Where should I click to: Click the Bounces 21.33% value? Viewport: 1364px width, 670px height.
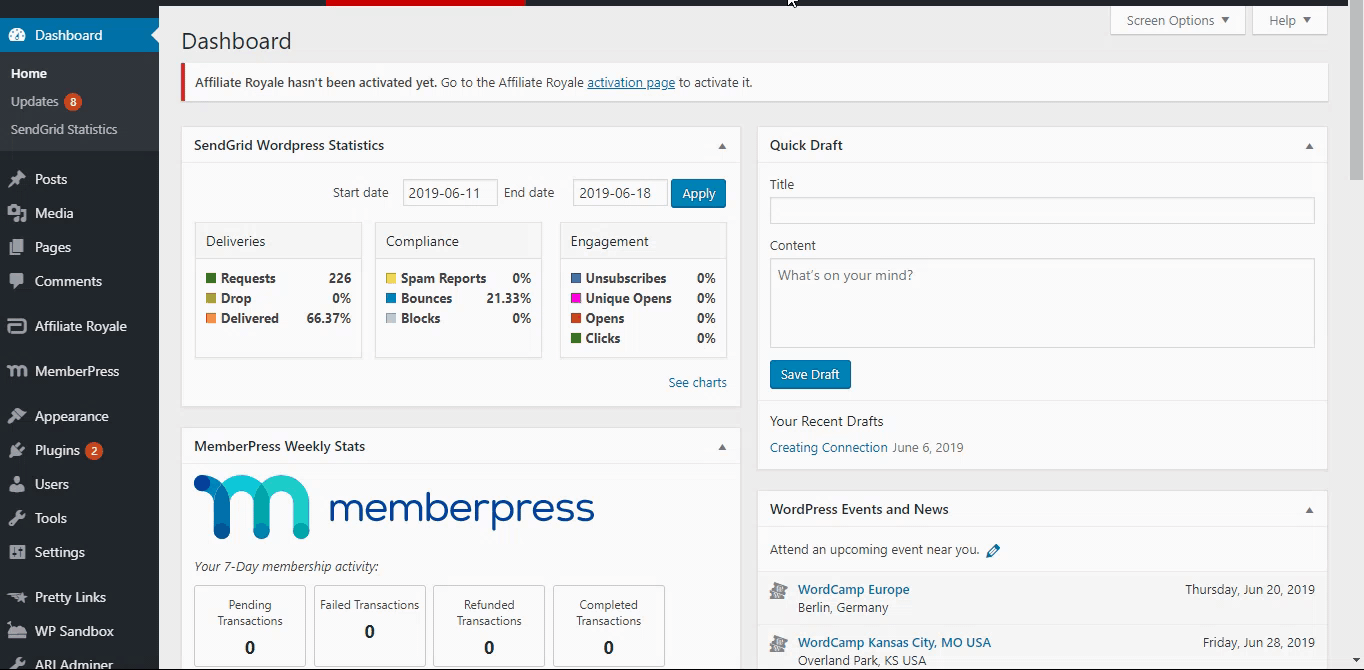coord(508,298)
